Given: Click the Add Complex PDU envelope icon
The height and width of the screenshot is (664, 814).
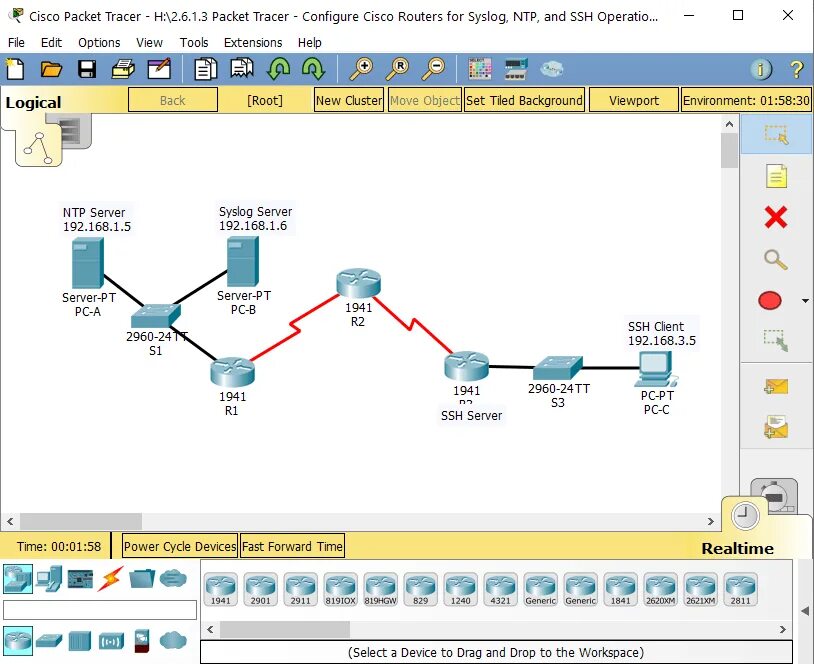Looking at the screenshot, I should [x=776, y=427].
